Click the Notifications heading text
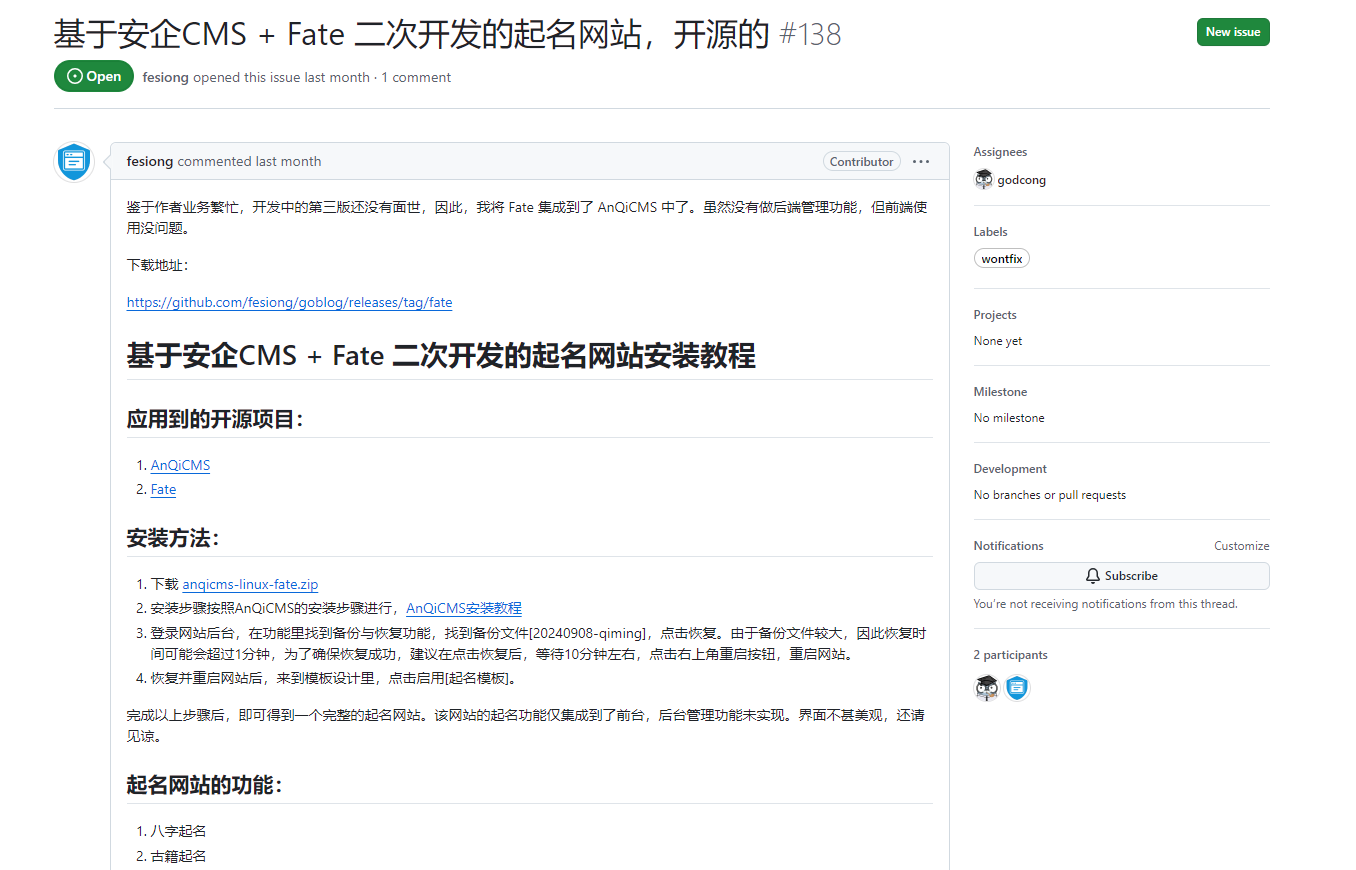The width and height of the screenshot is (1356, 870). [1009, 546]
